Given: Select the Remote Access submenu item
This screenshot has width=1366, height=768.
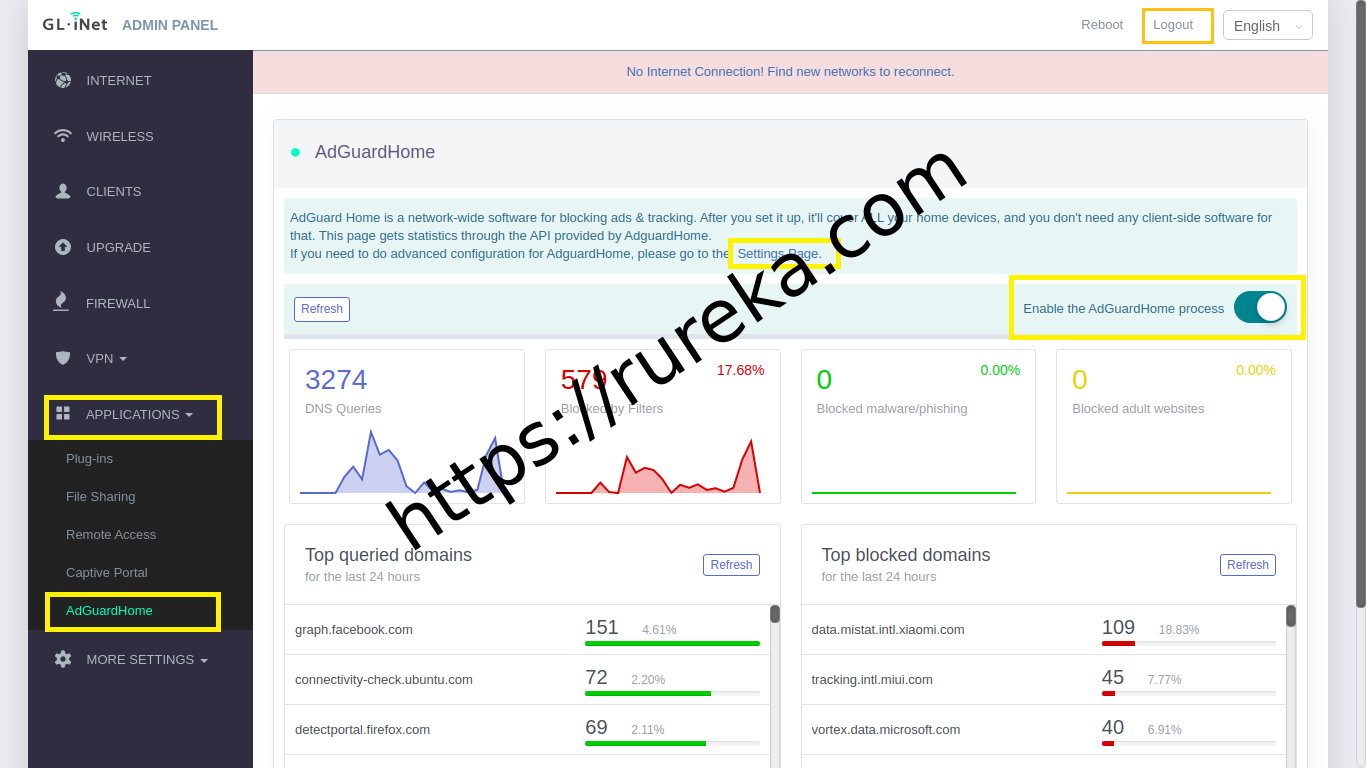Looking at the screenshot, I should pos(111,535).
